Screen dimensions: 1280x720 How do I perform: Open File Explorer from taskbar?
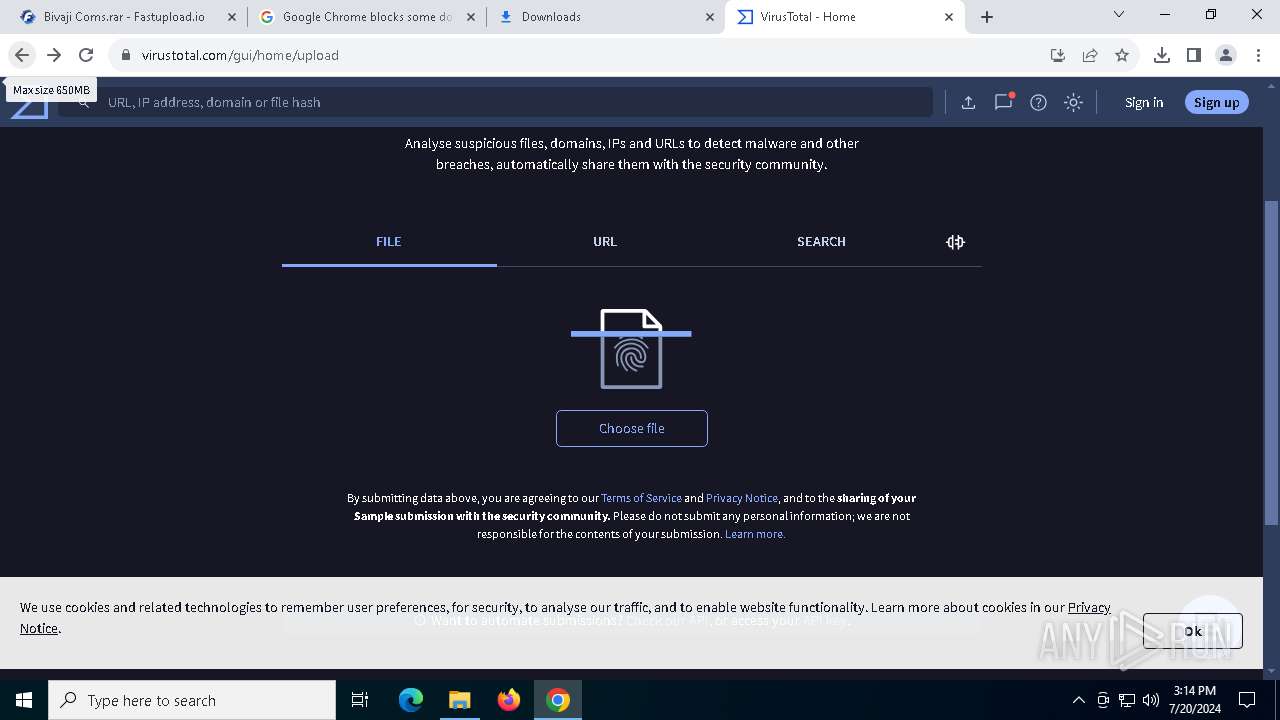[459, 700]
